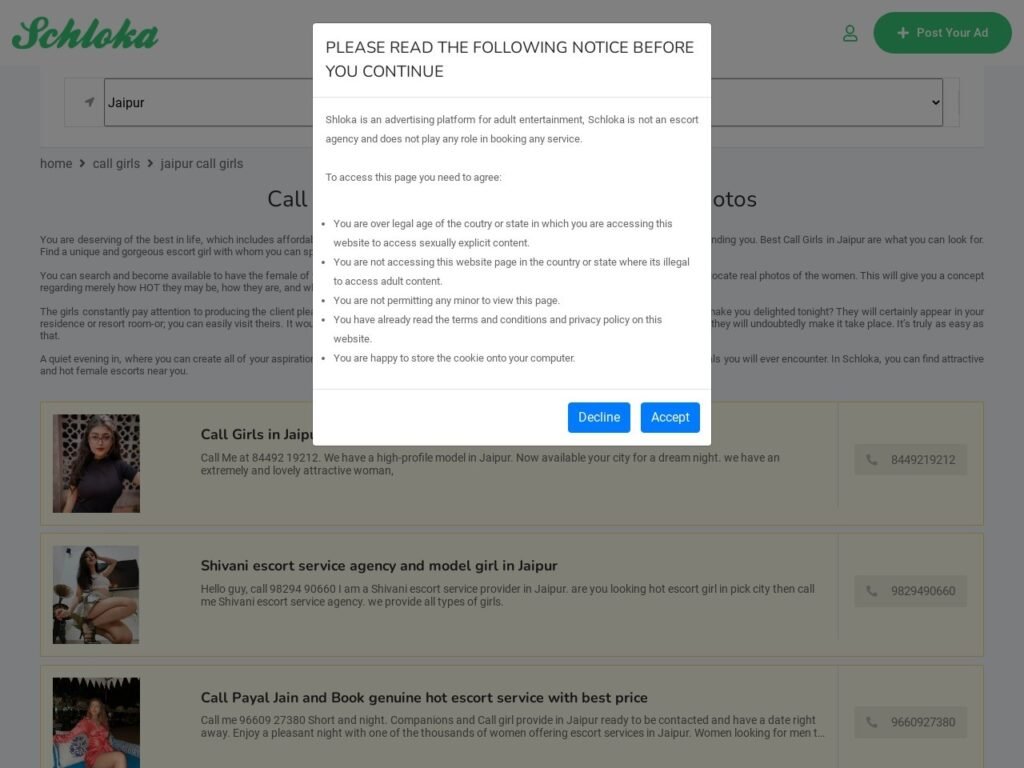
Task: Open the jaipur call girls breadcrumb link
Action: coord(202,163)
